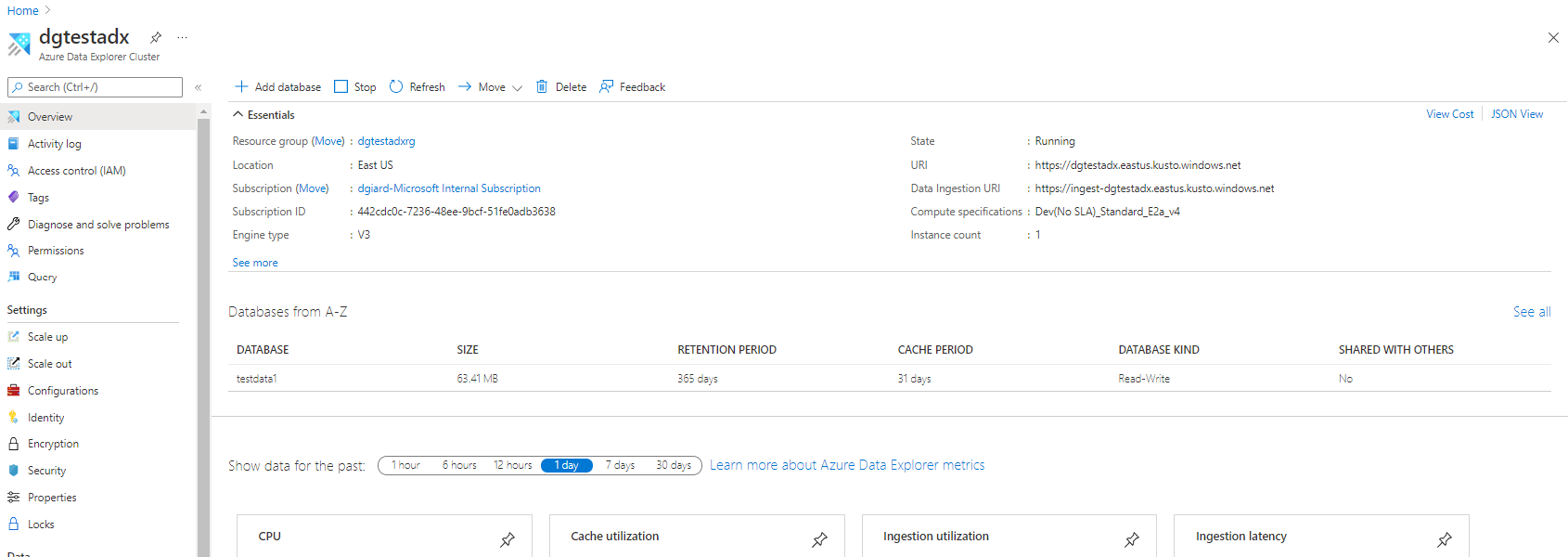Image resolution: width=1568 pixels, height=557 pixels.
Task: Open the Encryption settings page
Action: 53,444
